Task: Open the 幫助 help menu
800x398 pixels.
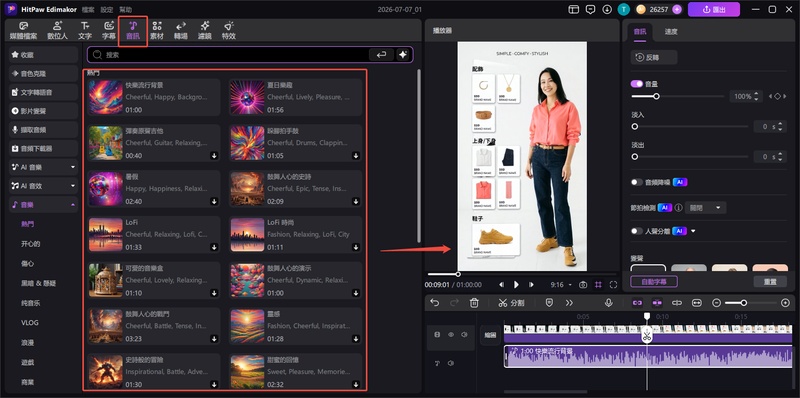Action: point(126,10)
